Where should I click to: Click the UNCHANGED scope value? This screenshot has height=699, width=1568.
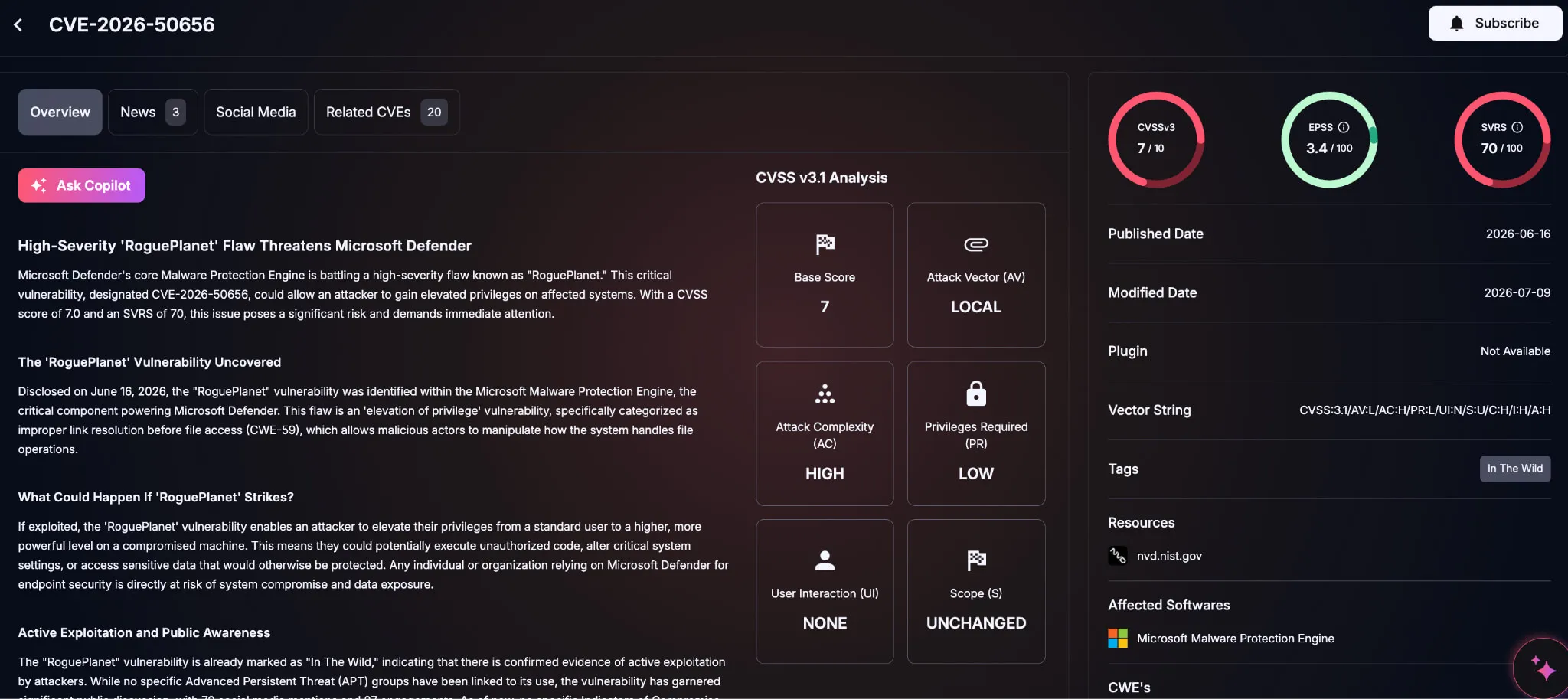point(976,623)
